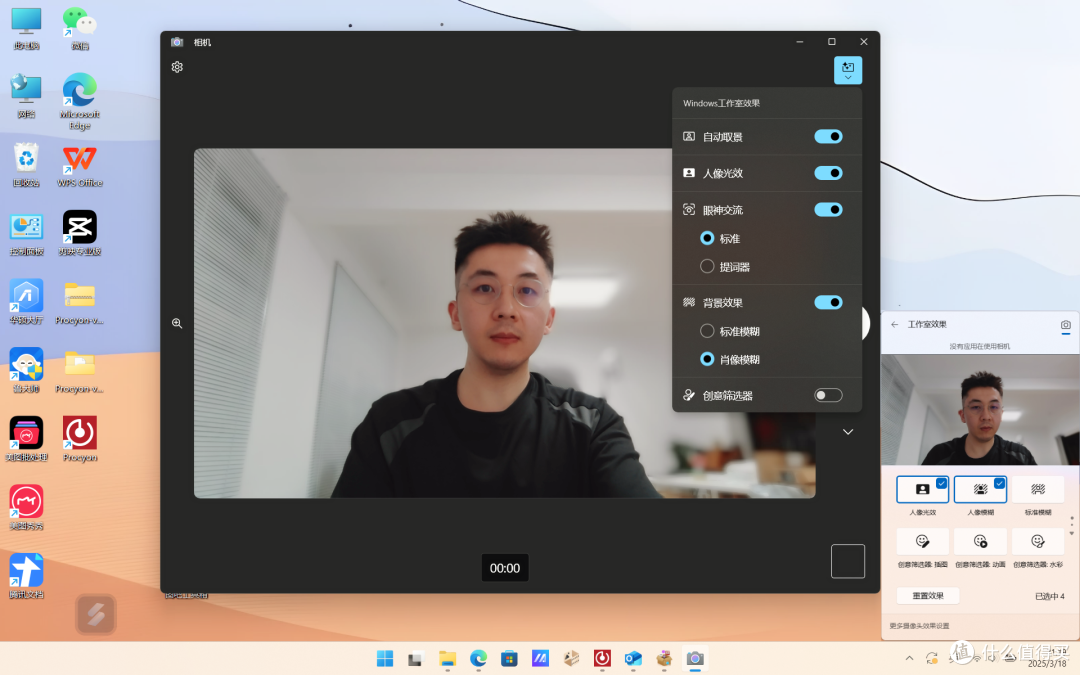Enable the 创意筛选器: 水彩 tile
The height and width of the screenshot is (675, 1080).
(1038, 542)
